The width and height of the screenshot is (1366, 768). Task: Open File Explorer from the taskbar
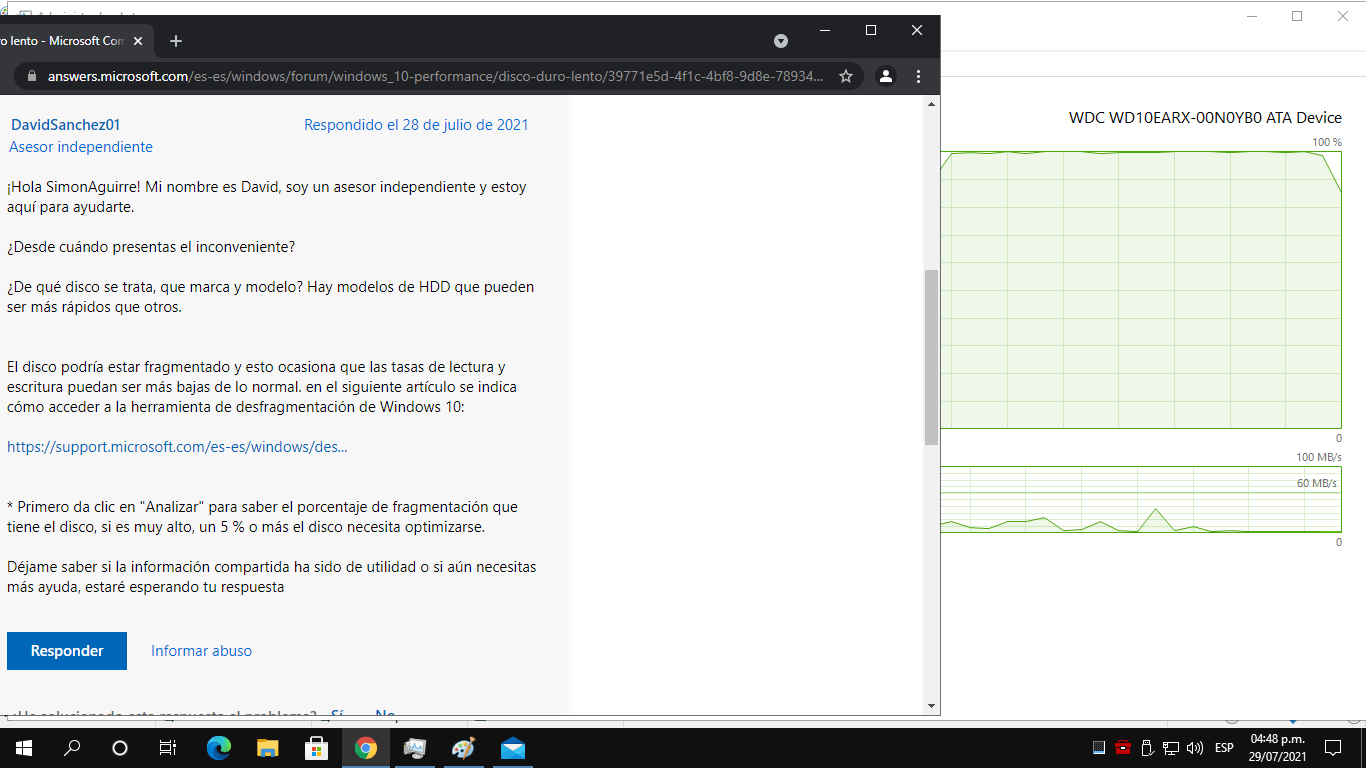tap(267, 748)
